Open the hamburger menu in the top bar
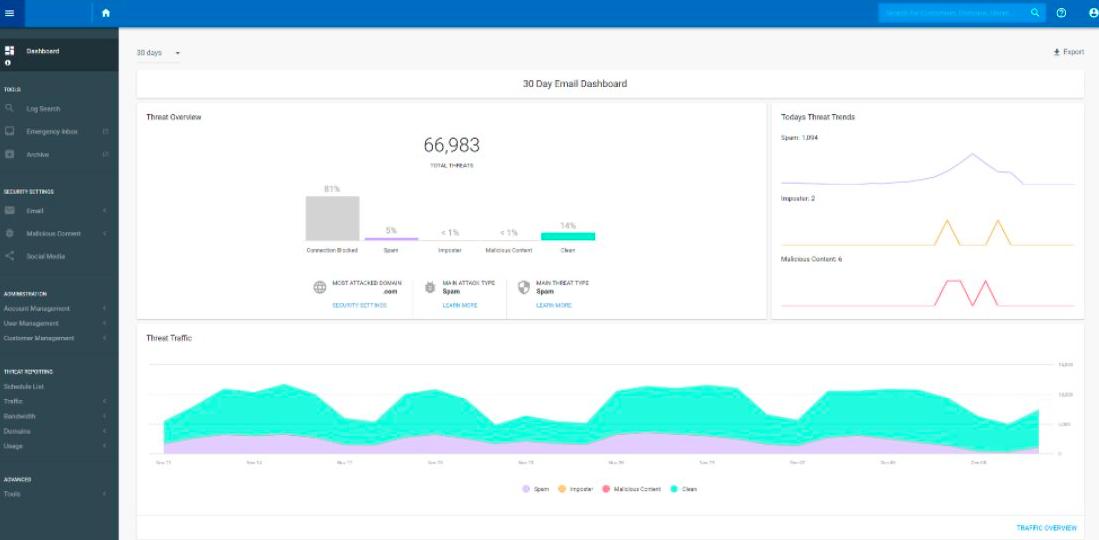 [10, 13]
